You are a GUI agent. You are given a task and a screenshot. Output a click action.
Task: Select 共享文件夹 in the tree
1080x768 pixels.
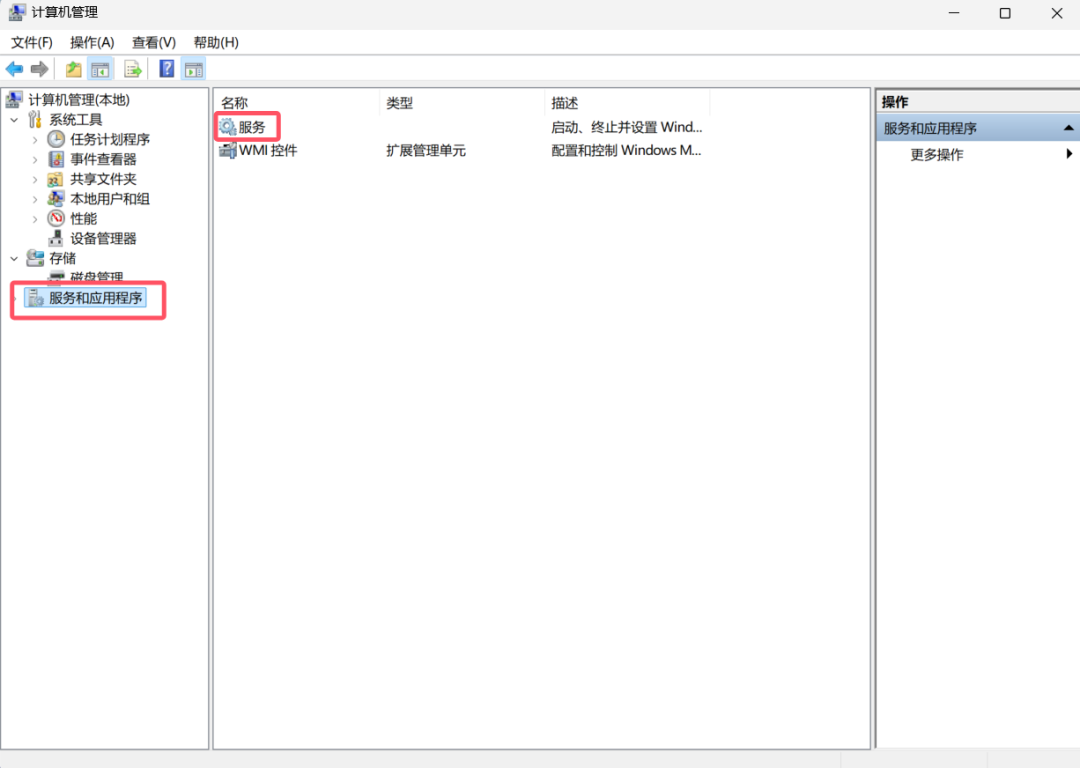pos(103,179)
